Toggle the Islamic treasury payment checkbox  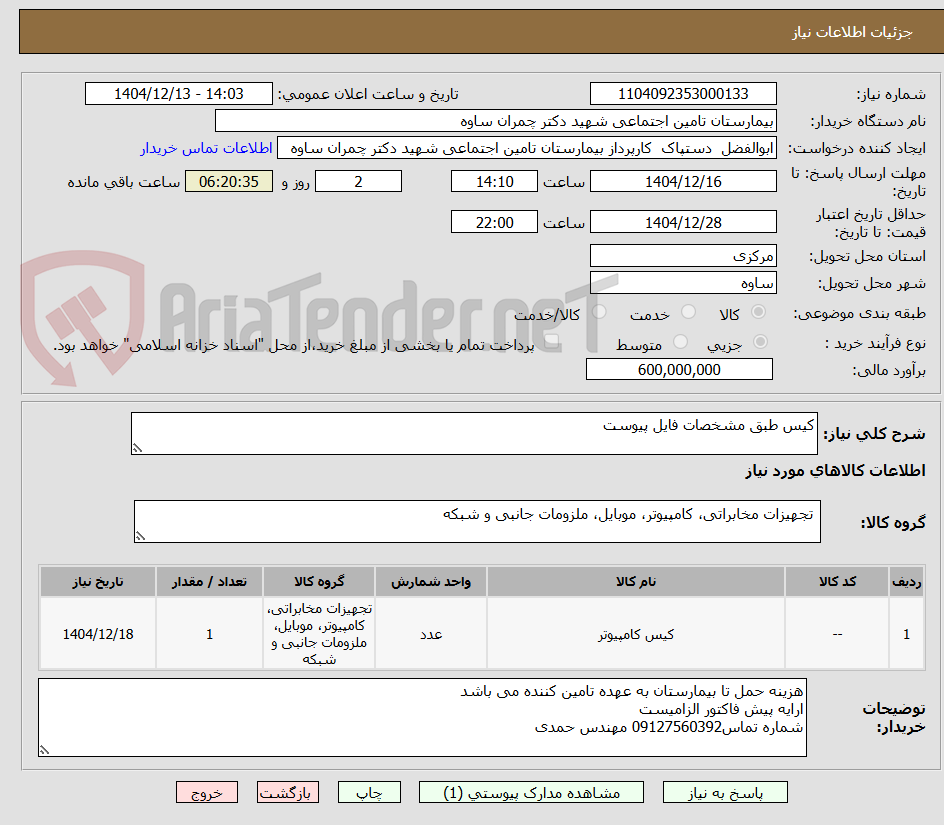pyautogui.click(x=550, y=343)
